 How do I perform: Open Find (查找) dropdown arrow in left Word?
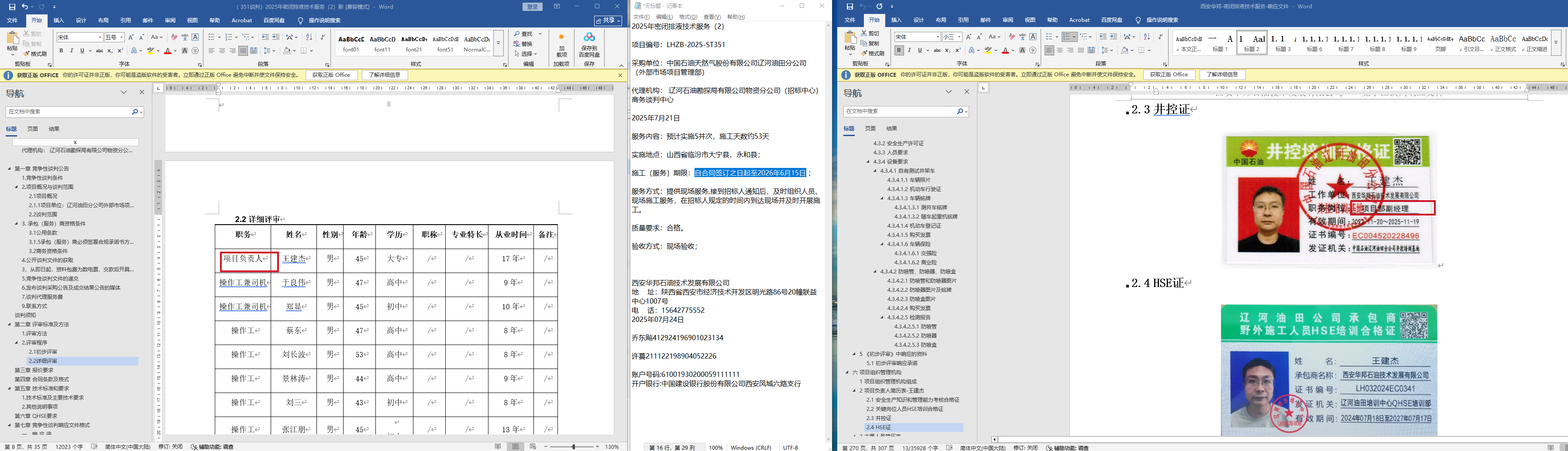click(x=540, y=34)
